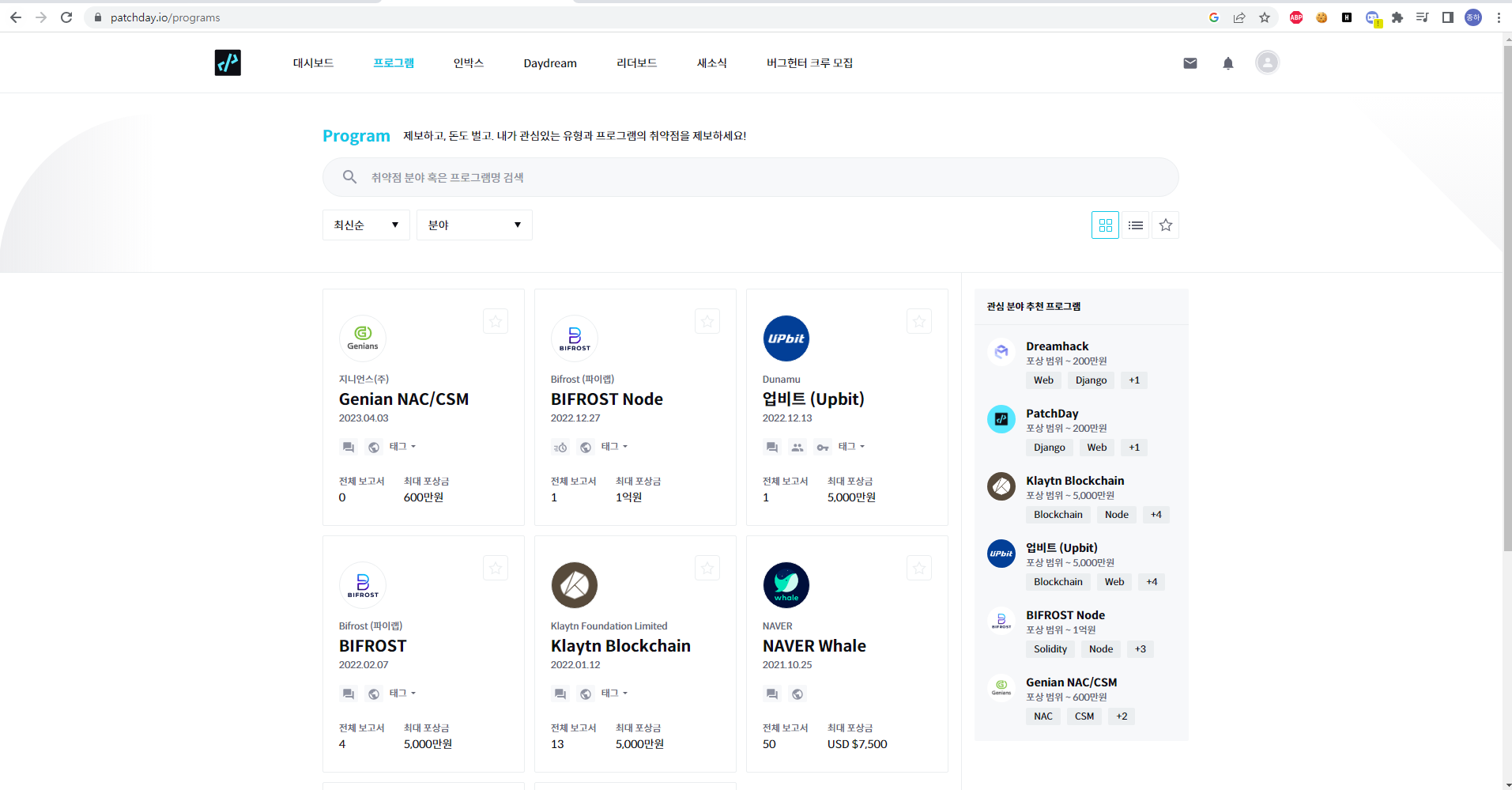Favorite the Upbit program card

point(919,321)
